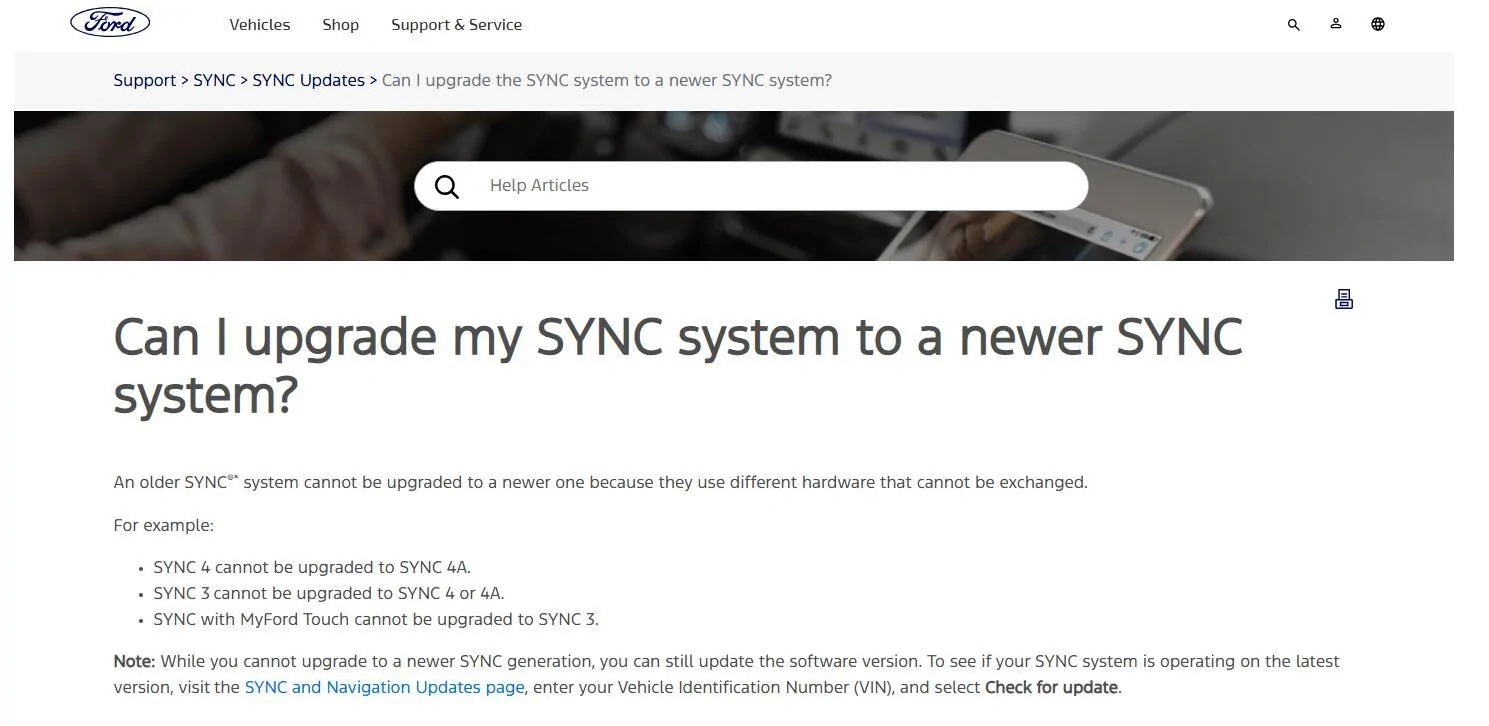Screen dimensions: 1489x726
Task: Click the magnifier inside Help Articles search bar
Action: (447, 186)
